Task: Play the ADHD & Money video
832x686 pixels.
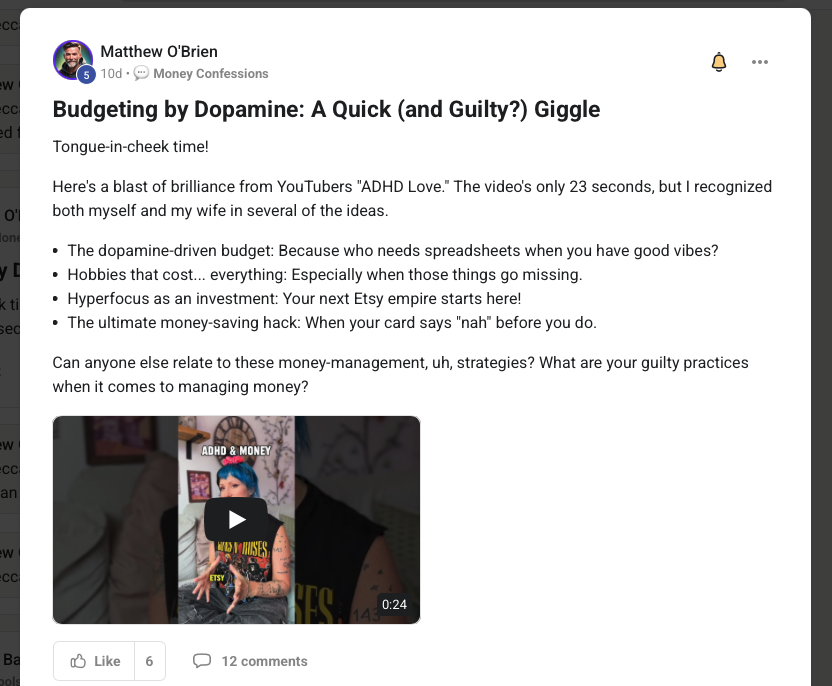Action: pos(236,519)
